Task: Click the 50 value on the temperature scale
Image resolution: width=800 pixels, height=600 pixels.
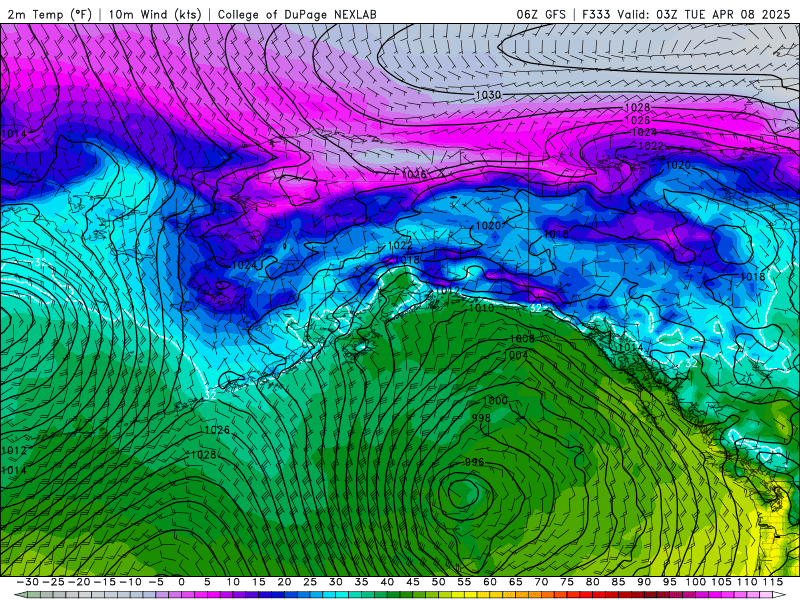Action: [x=438, y=582]
